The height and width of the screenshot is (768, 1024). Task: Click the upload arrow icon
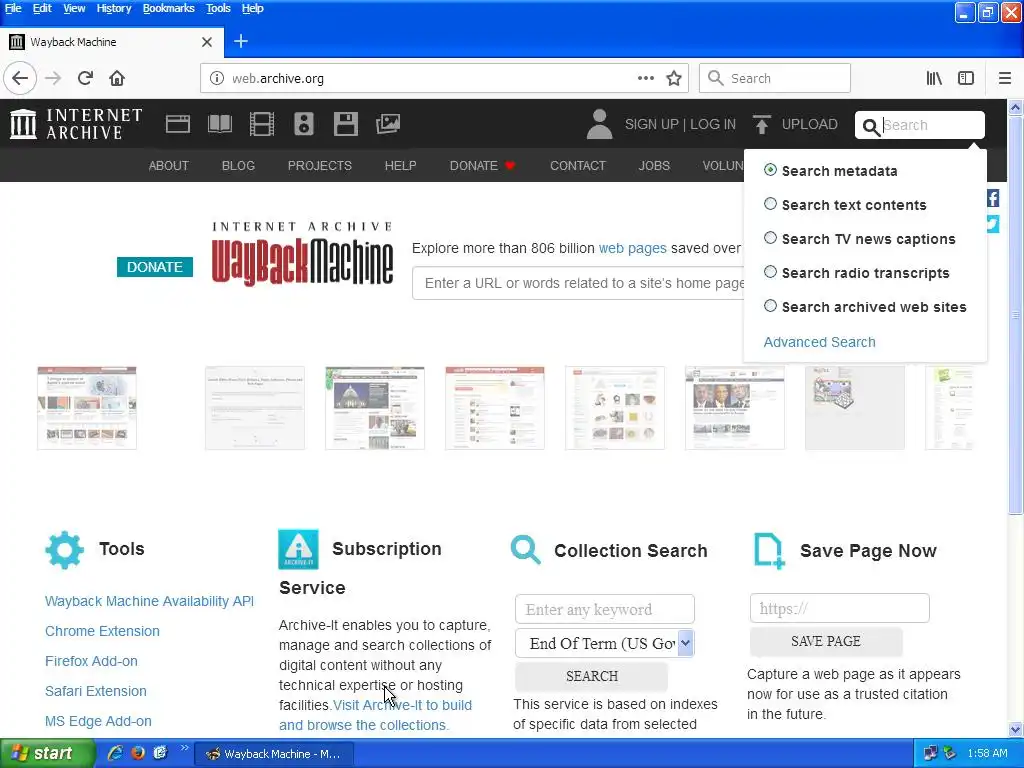(761, 124)
